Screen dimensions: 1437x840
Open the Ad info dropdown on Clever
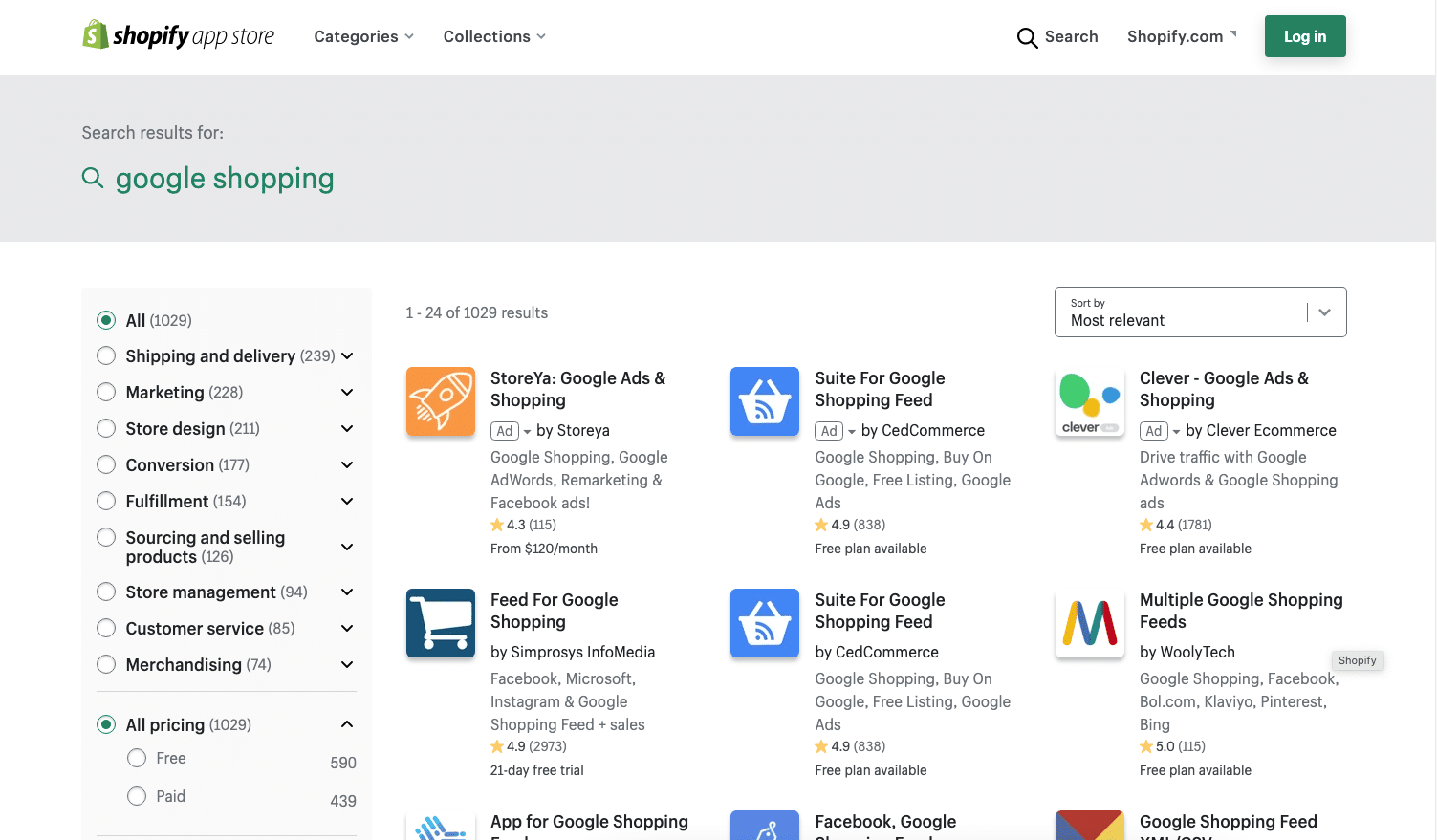pos(1161,431)
